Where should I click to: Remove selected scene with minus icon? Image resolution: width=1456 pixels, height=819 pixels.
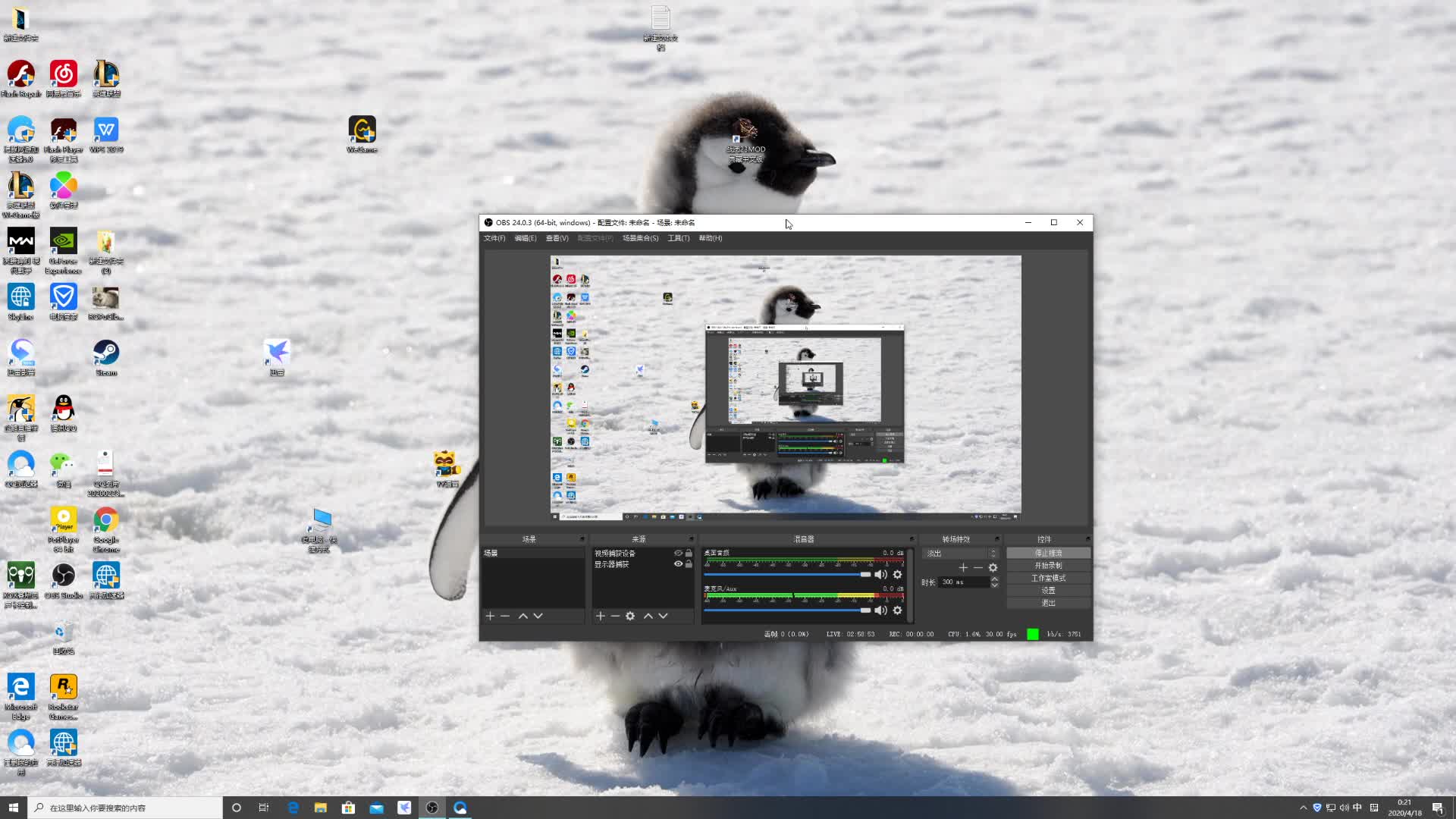[x=505, y=616]
